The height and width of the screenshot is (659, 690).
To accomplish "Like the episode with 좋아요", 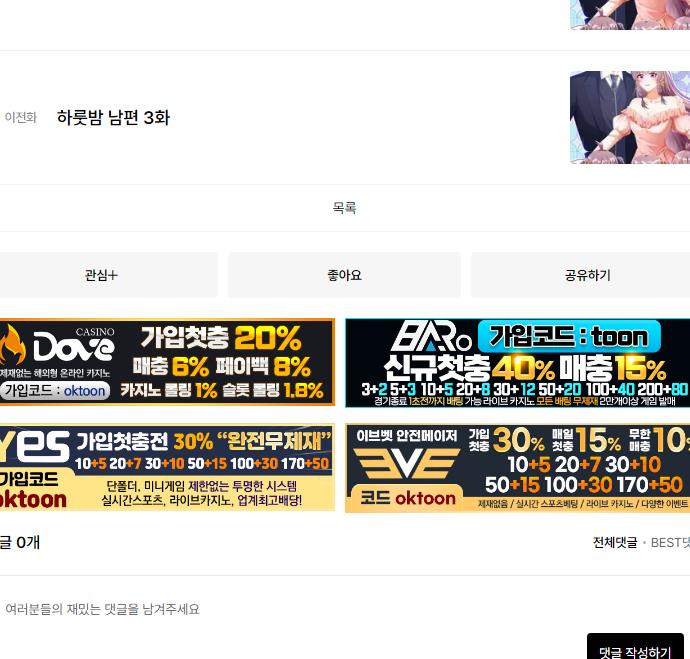I will click(x=344, y=275).
